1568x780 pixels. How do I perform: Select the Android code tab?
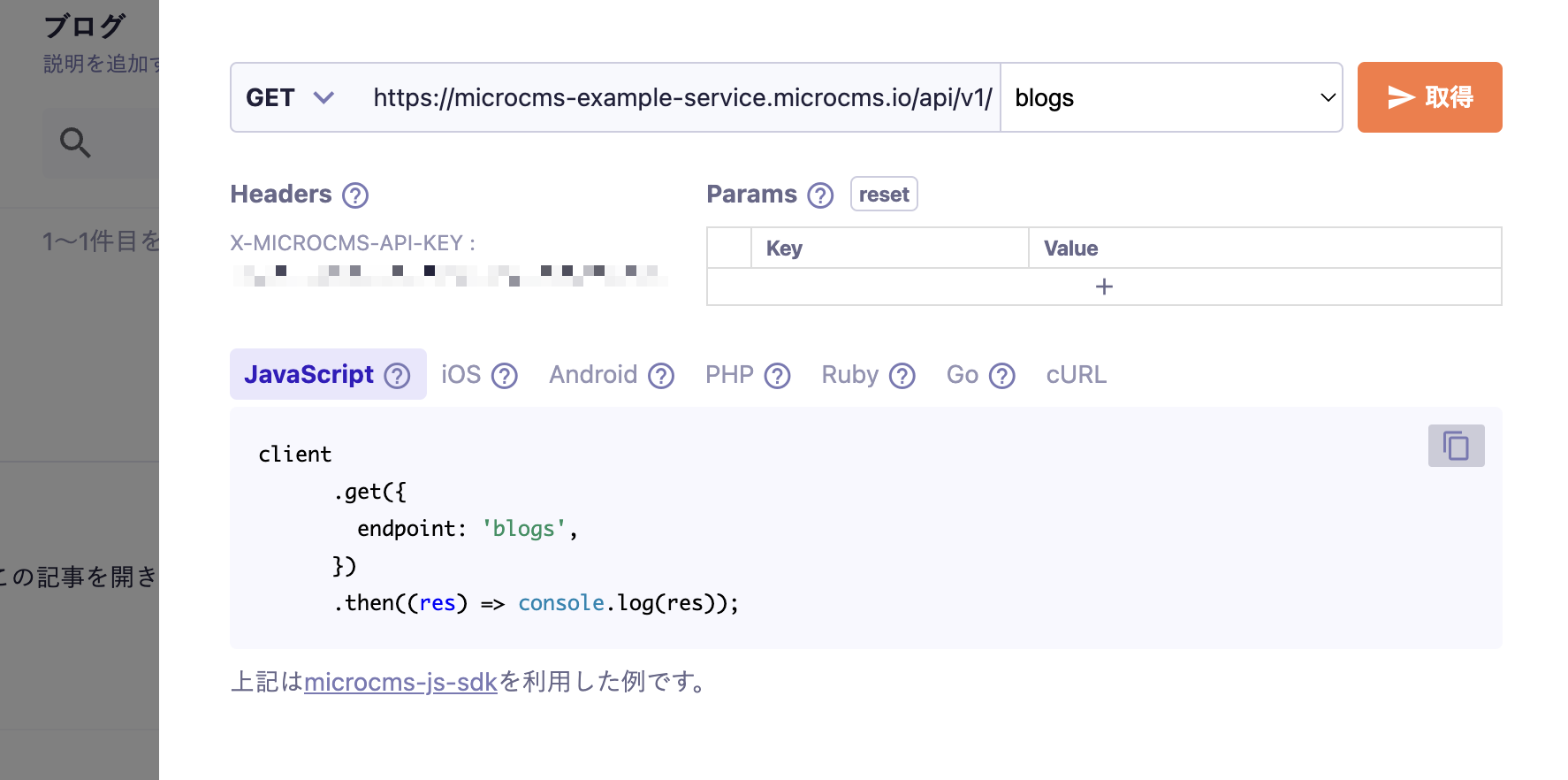click(593, 375)
